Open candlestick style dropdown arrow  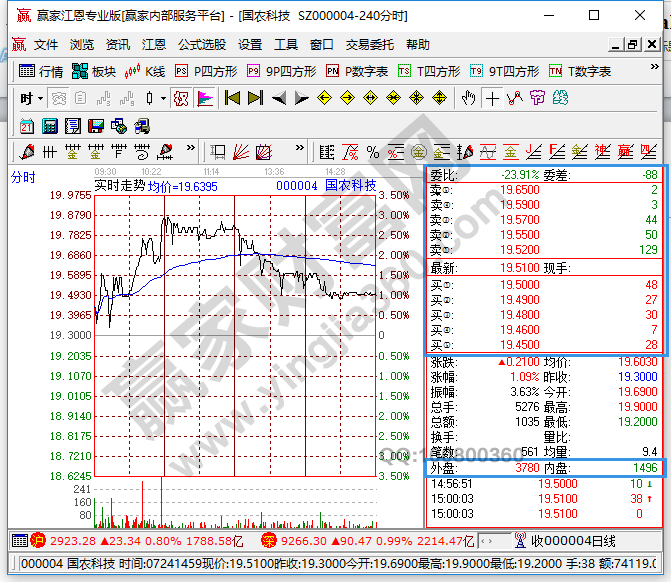click(x=163, y=98)
